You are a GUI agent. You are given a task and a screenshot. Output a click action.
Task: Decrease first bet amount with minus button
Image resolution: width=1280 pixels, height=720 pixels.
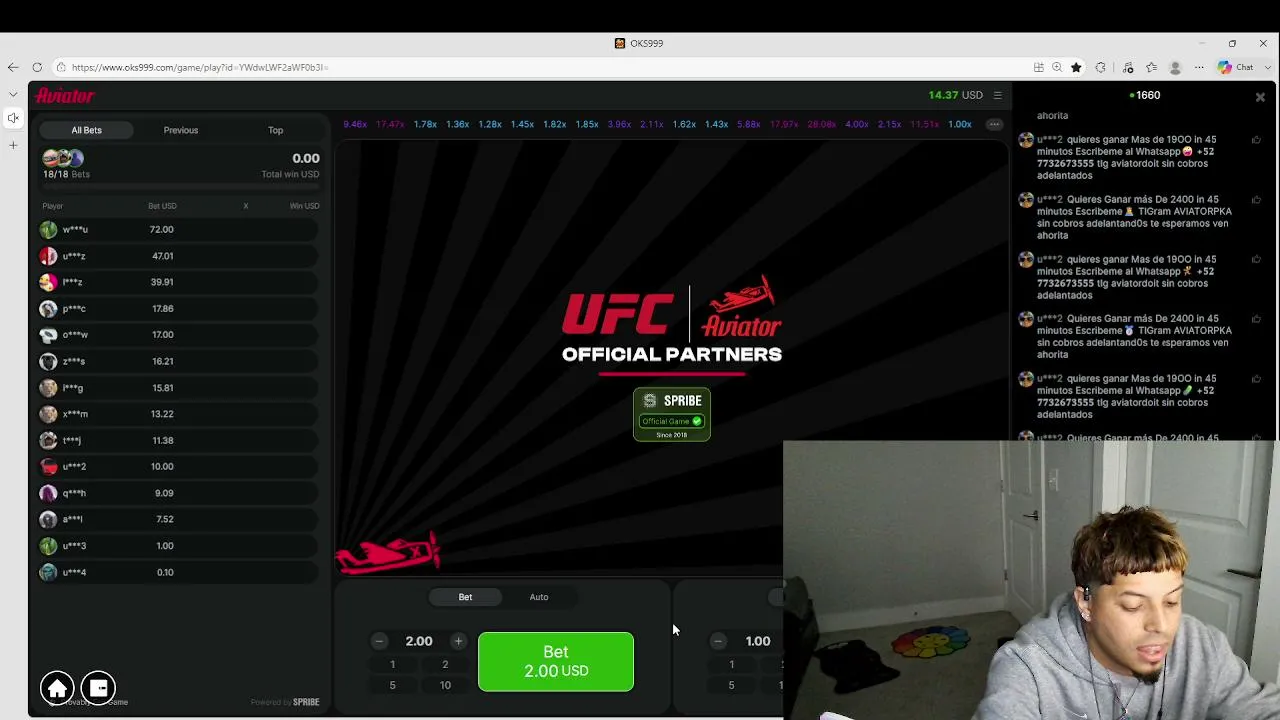tap(379, 641)
